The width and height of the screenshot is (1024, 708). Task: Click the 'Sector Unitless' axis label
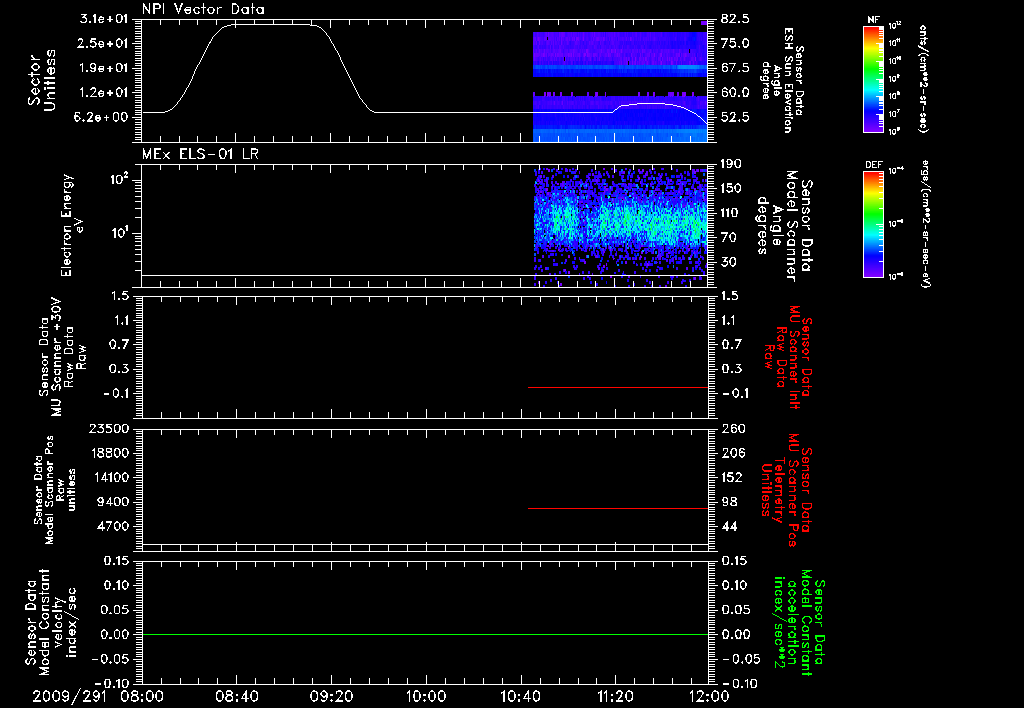coord(42,80)
